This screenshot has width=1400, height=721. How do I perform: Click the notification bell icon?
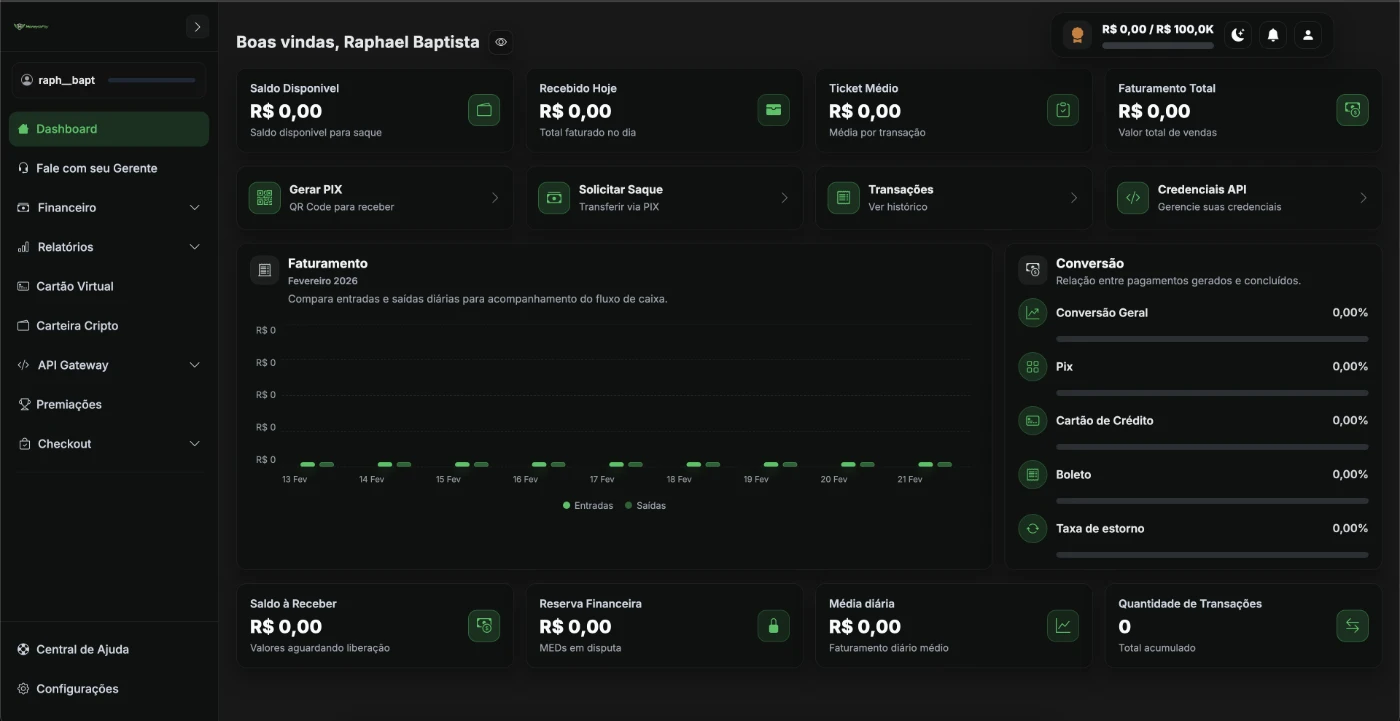click(1273, 35)
